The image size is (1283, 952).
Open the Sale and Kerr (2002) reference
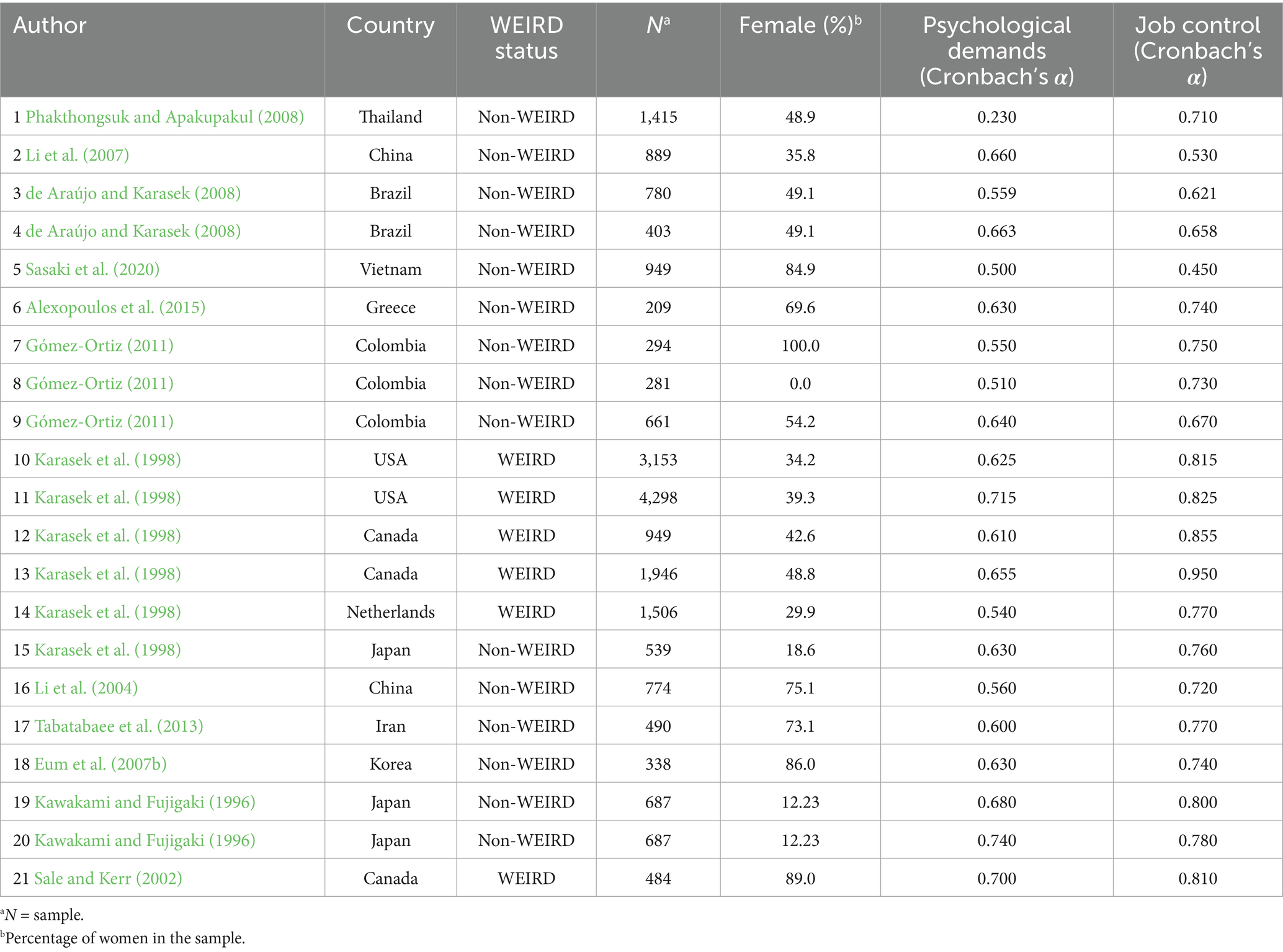point(108,878)
